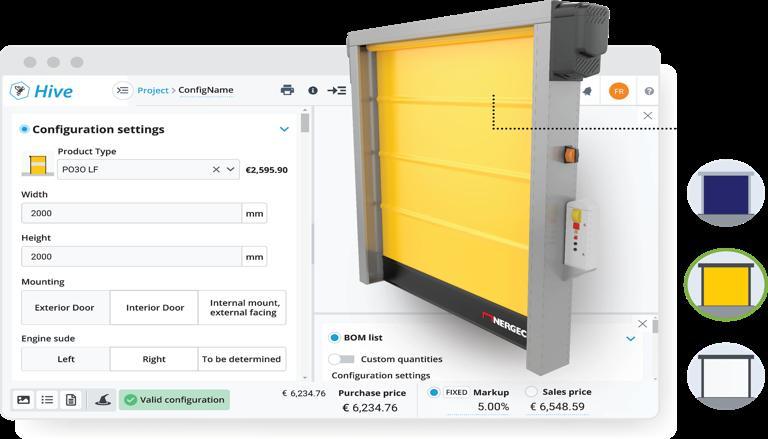Open the FR user avatar
768x439 pixels.
click(x=619, y=92)
